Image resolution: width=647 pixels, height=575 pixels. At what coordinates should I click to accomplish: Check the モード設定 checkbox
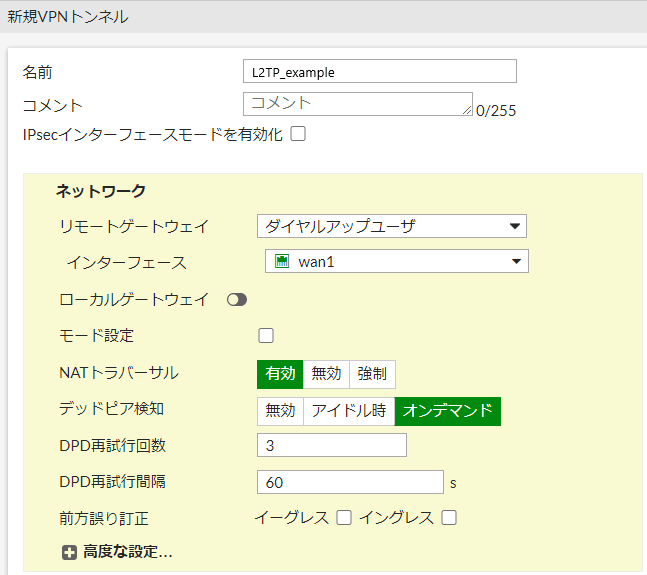click(x=266, y=335)
